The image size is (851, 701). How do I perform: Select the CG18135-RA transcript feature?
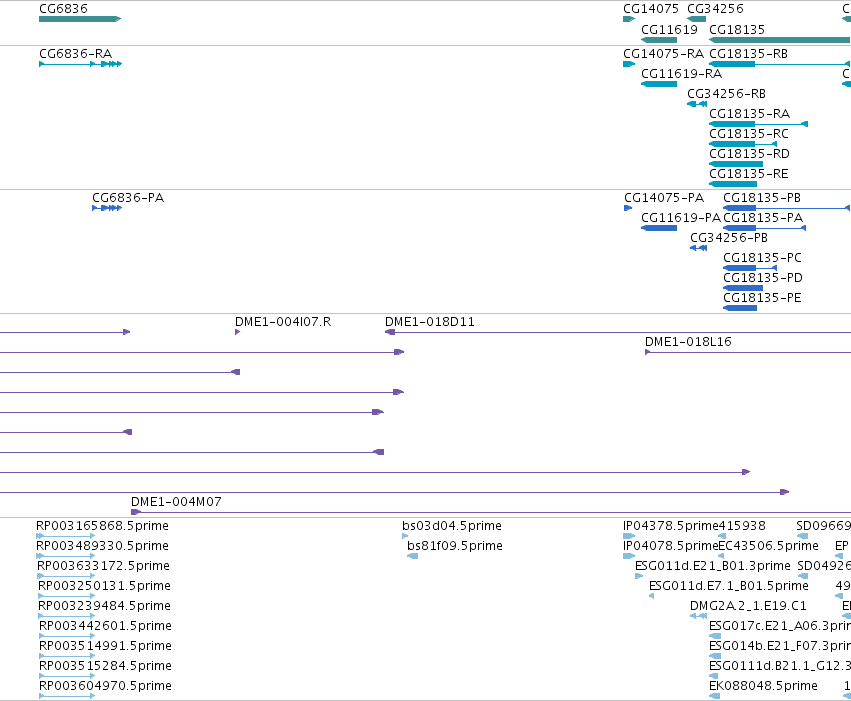(x=758, y=124)
